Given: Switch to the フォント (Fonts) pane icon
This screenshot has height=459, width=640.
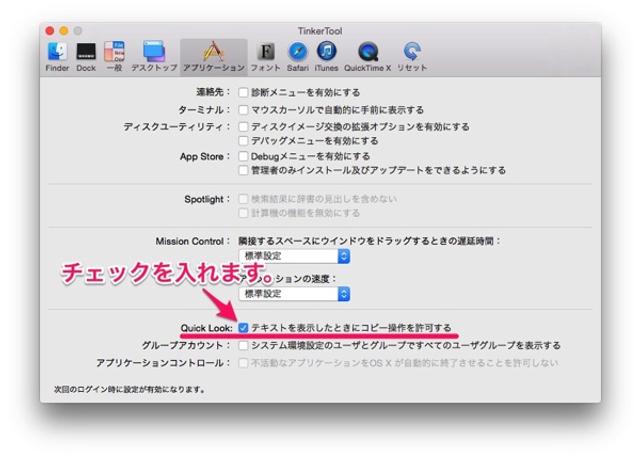Looking at the screenshot, I should [x=265, y=52].
